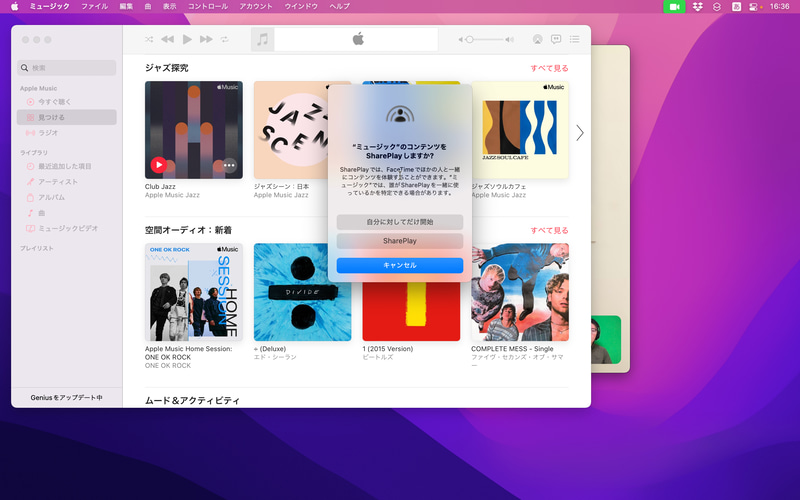Open the 曲 menu in the menu bar
This screenshot has height=500, width=800.
148,6
